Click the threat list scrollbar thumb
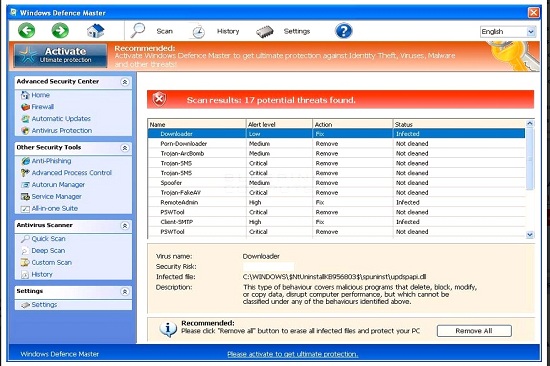550x366 pixels. pyautogui.click(x=530, y=159)
